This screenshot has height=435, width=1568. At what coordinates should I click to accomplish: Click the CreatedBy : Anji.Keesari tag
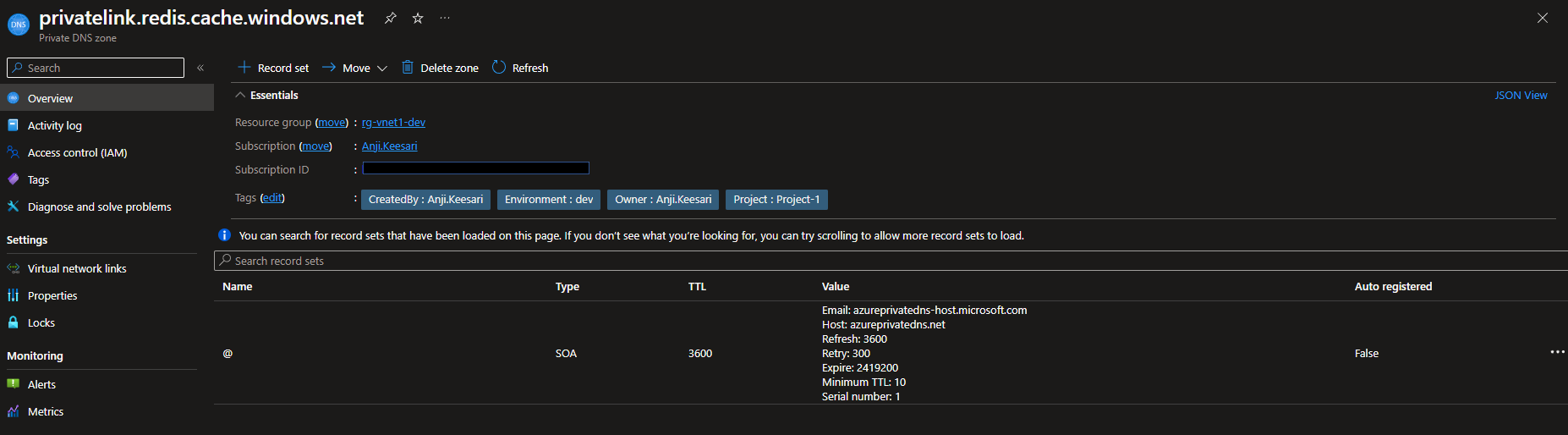click(x=425, y=200)
